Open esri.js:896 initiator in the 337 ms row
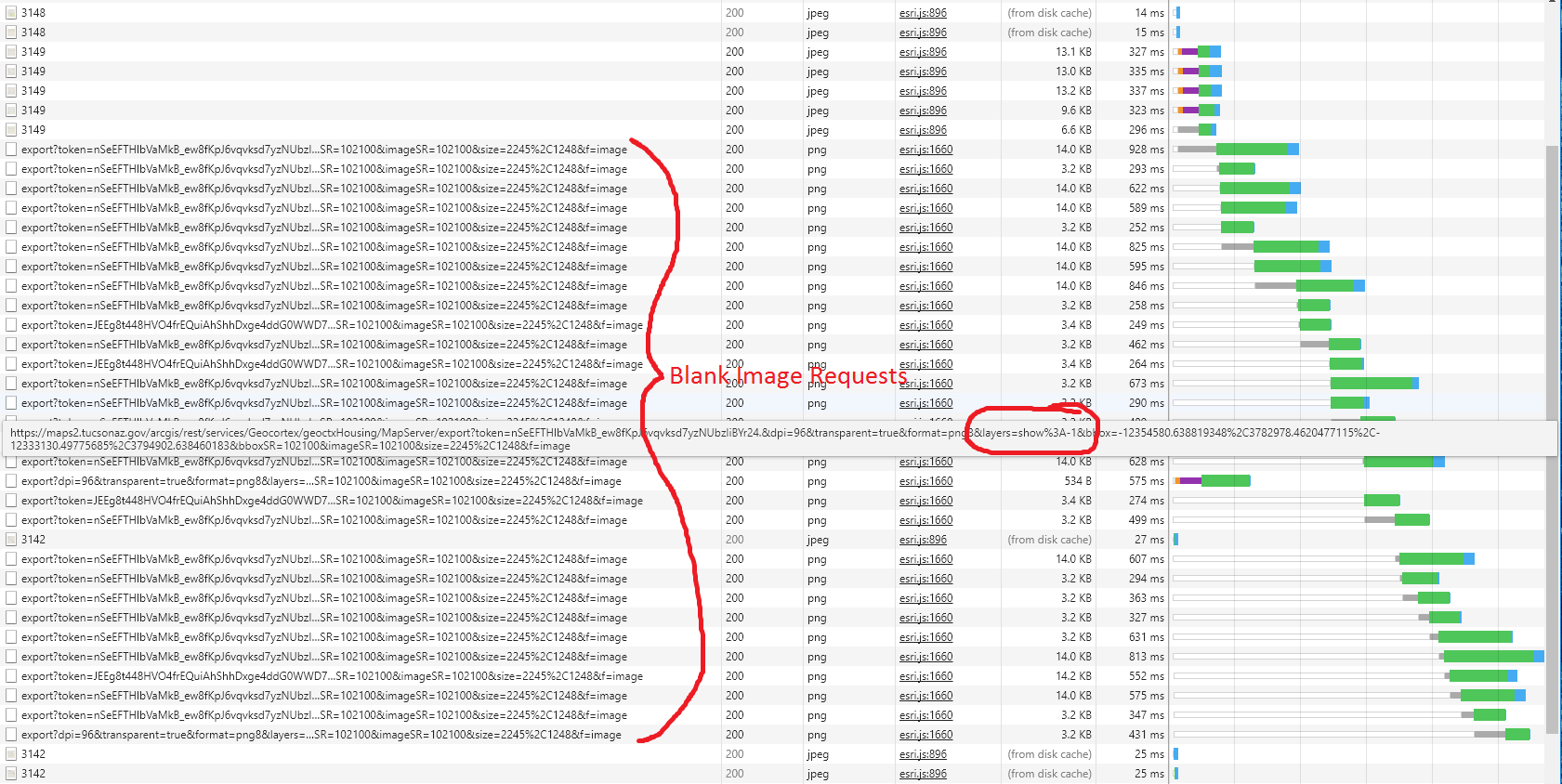 point(923,91)
